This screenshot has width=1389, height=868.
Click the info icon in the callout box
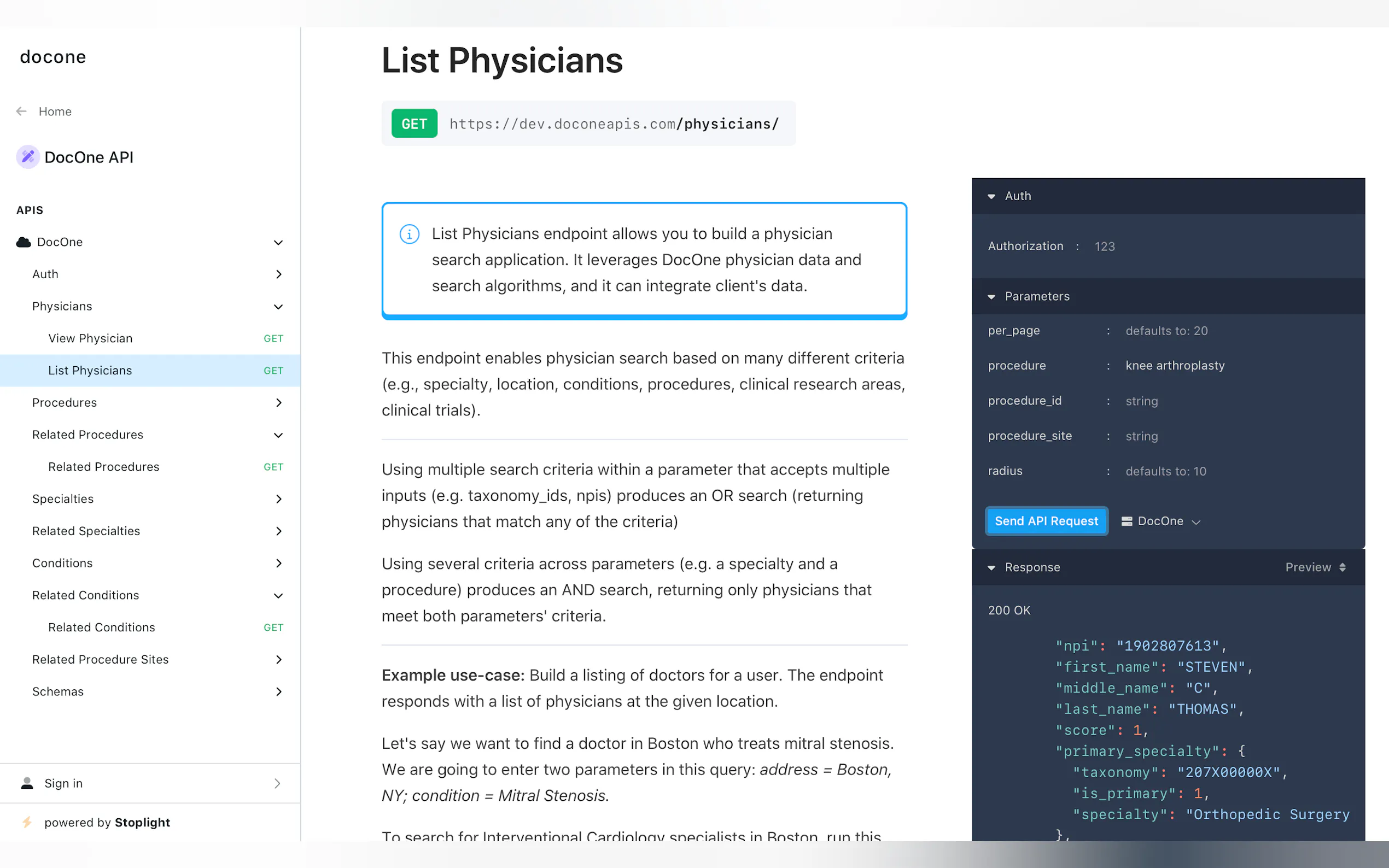(410, 234)
